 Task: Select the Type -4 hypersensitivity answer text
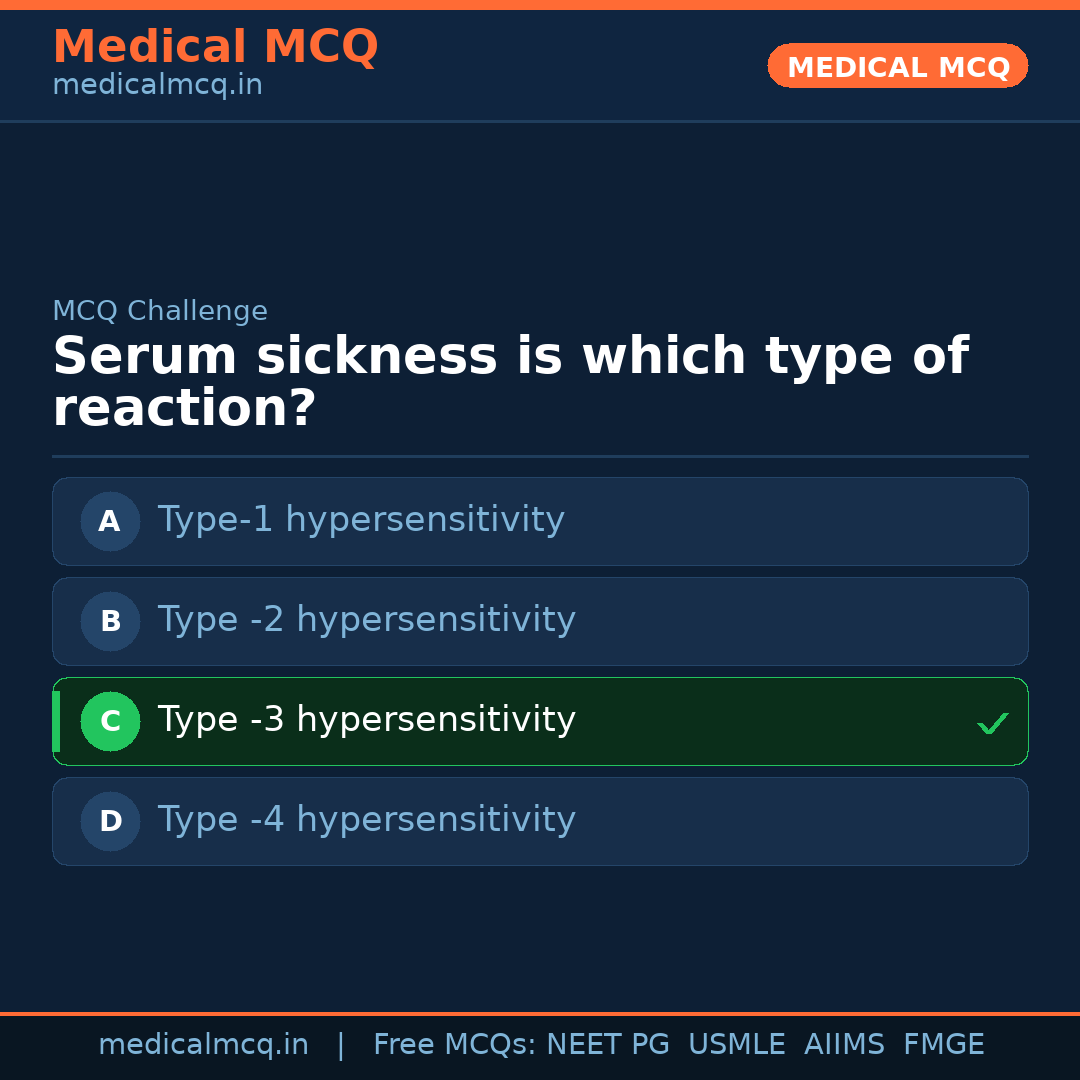click(x=366, y=820)
